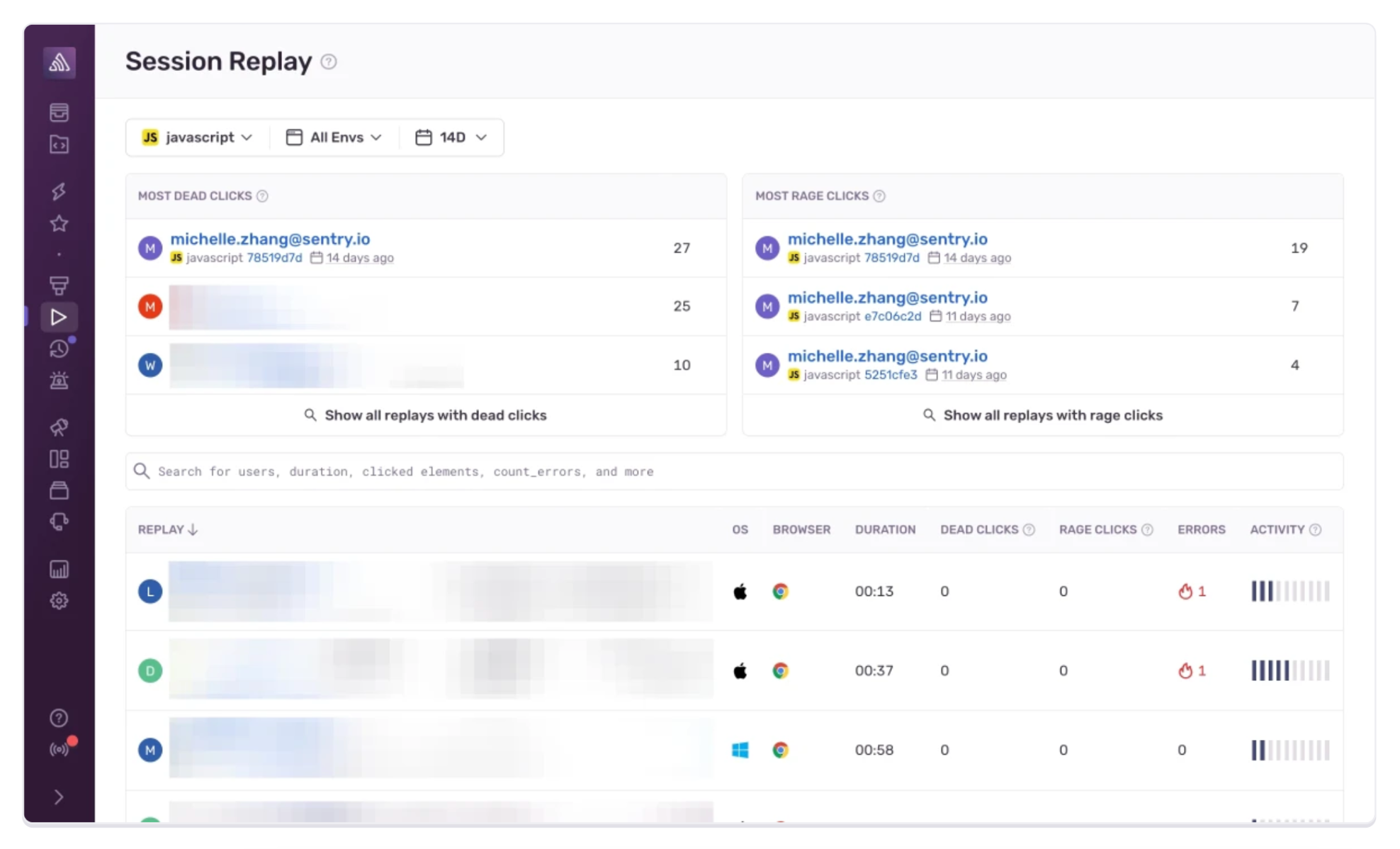
Task: Open the All Envs dropdown
Action: tap(334, 137)
